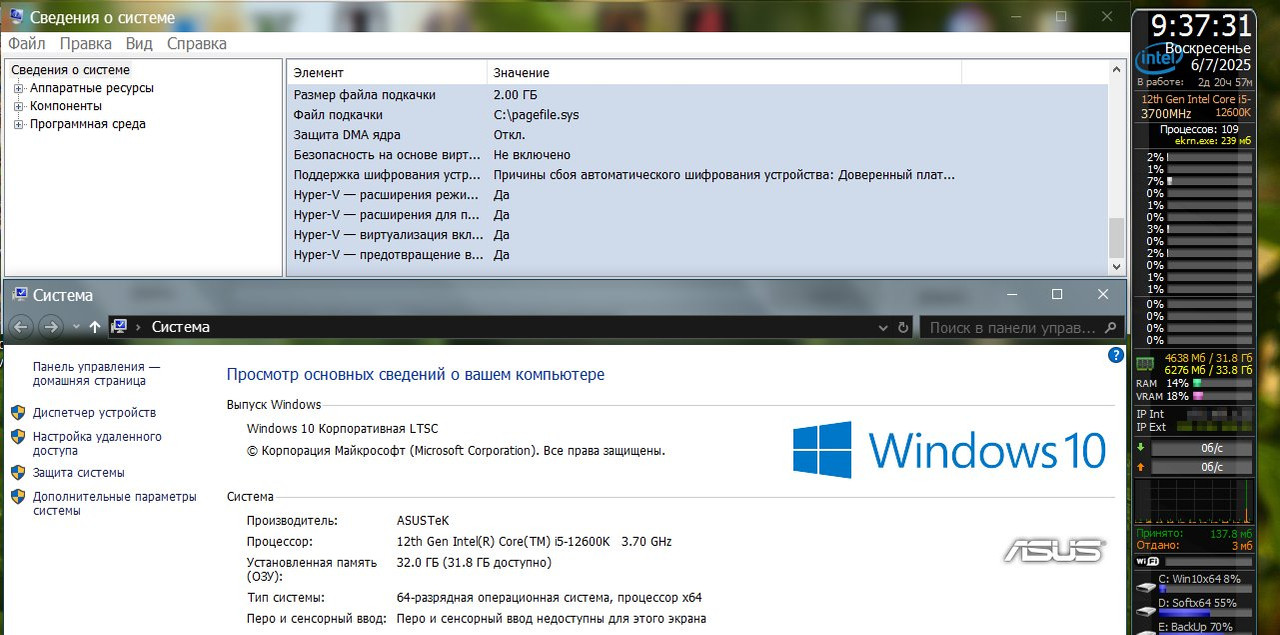Click the shield icon beside Дополнительные параметры
This screenshot has width=1280, height=635.
point(17,497)
